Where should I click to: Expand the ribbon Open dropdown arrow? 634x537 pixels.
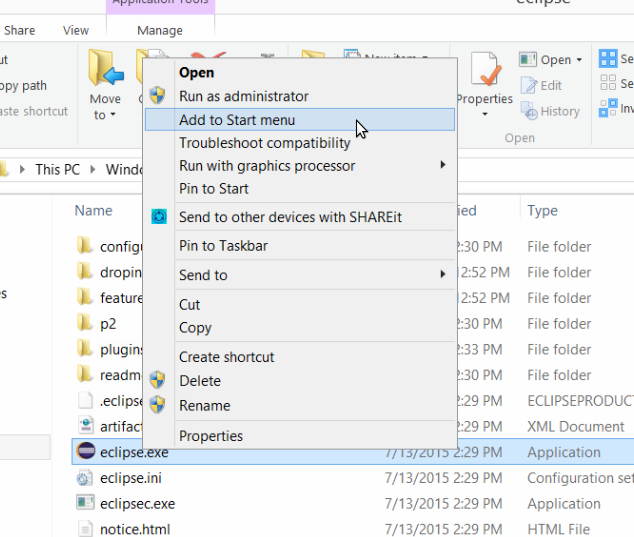tap(579, 60)
